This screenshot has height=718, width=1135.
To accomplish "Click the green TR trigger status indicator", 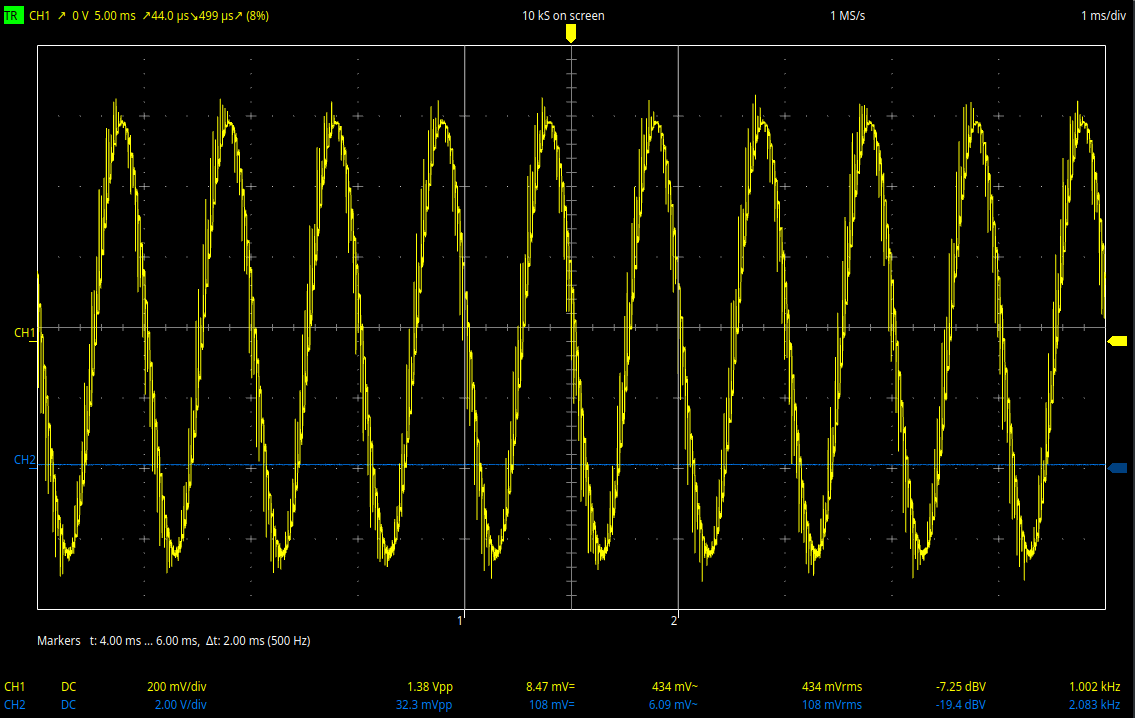I will click(x=14, y=15).
